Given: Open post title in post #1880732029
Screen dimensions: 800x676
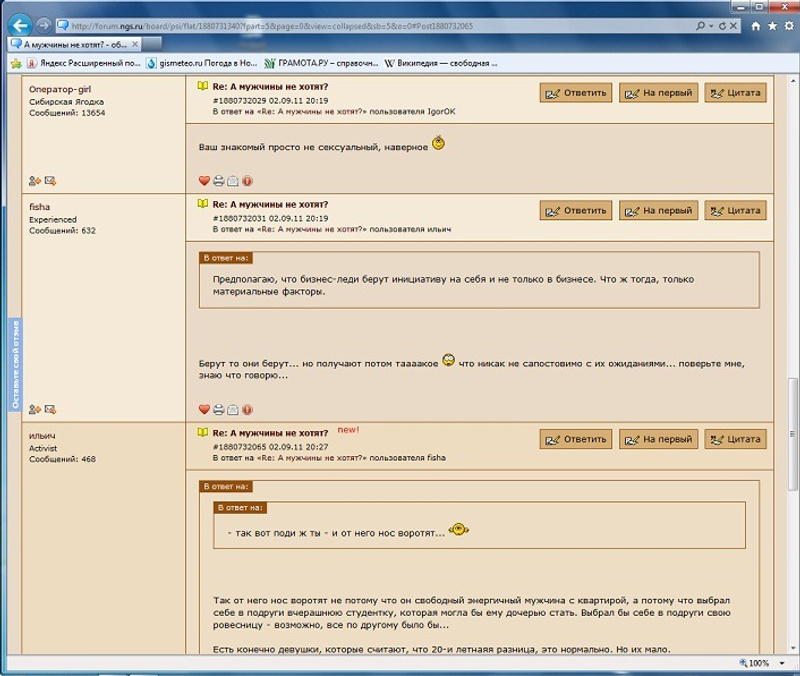Looking at the screenshot, I should (270, 87).
